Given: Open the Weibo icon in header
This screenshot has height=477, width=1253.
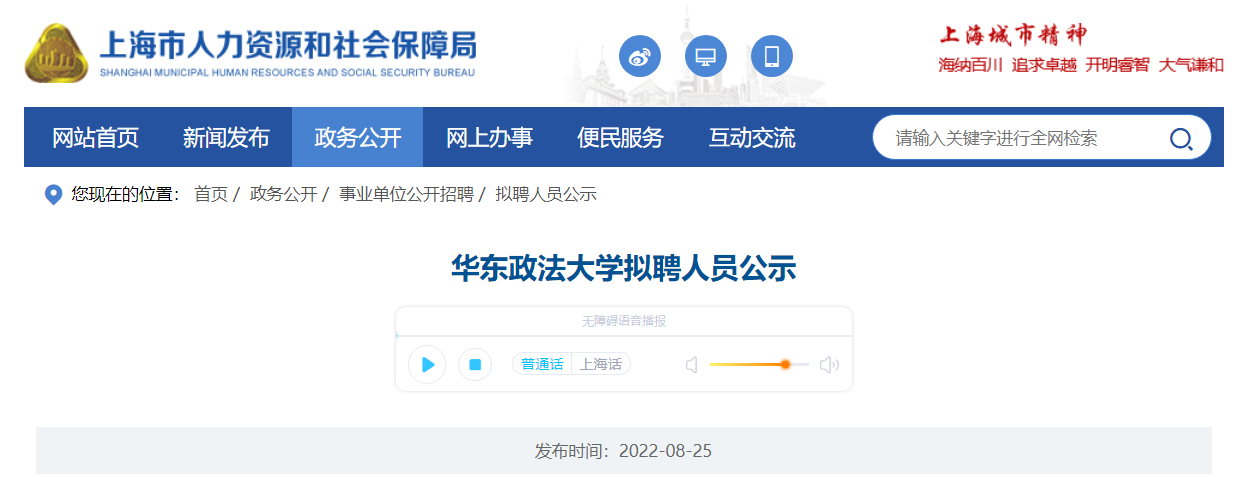Looking at the screenshot, I should [x=640, y=56].
